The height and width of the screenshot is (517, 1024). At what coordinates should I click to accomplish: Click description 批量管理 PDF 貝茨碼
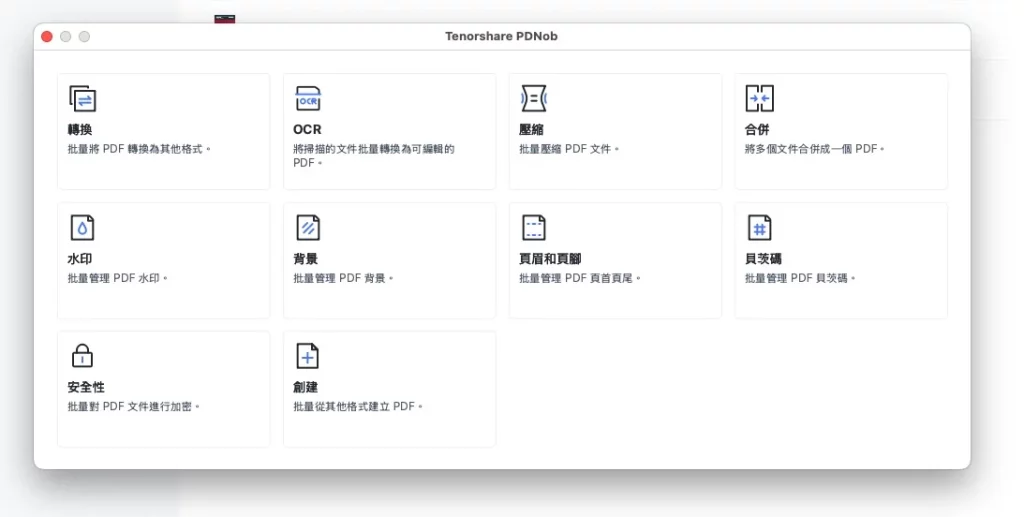coord(800,278)
